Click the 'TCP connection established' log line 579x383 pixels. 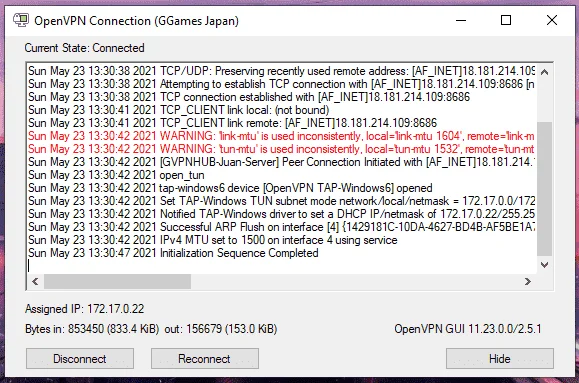coord(249,97)
